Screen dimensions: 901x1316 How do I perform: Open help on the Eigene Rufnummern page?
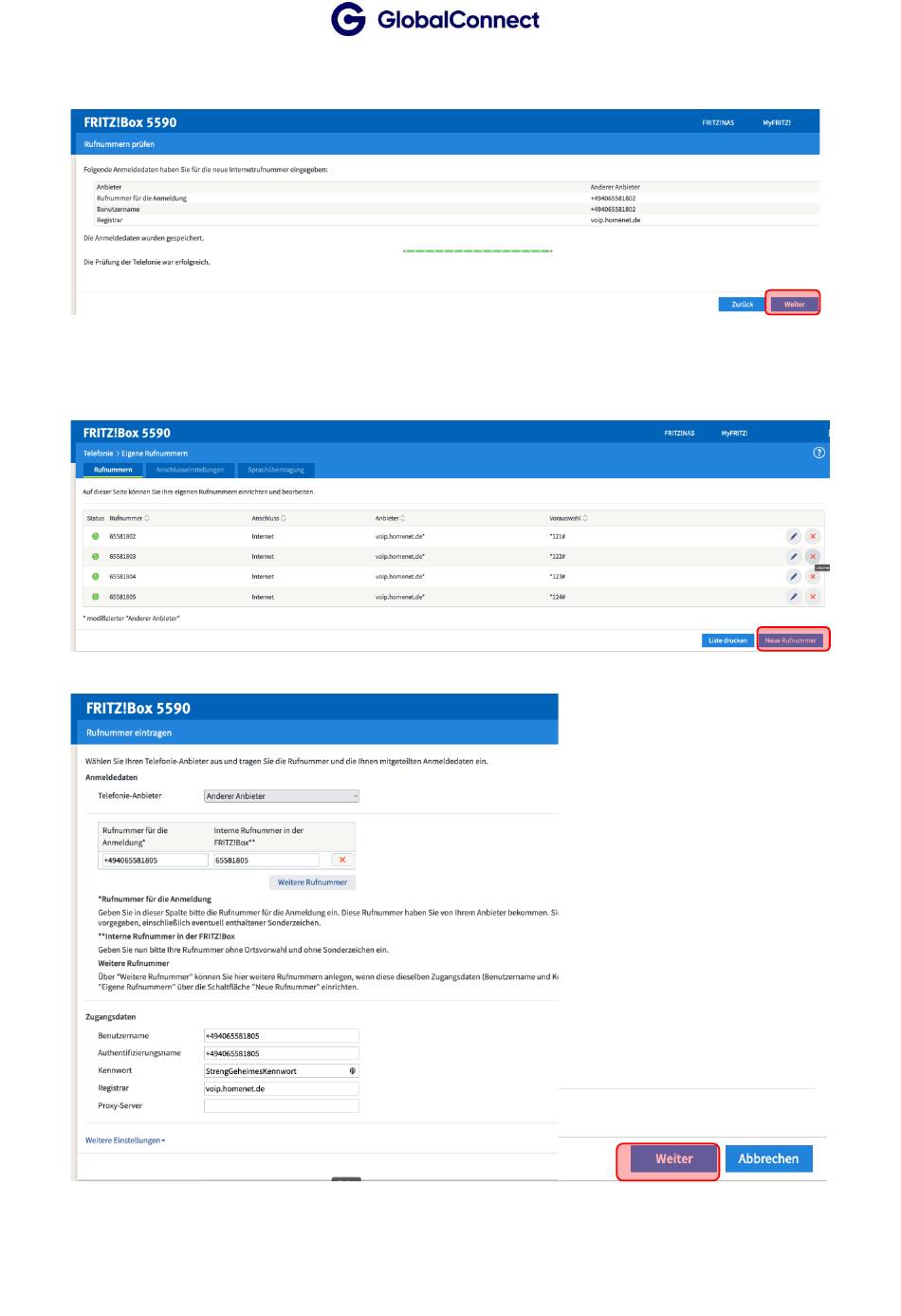[819, 453]
